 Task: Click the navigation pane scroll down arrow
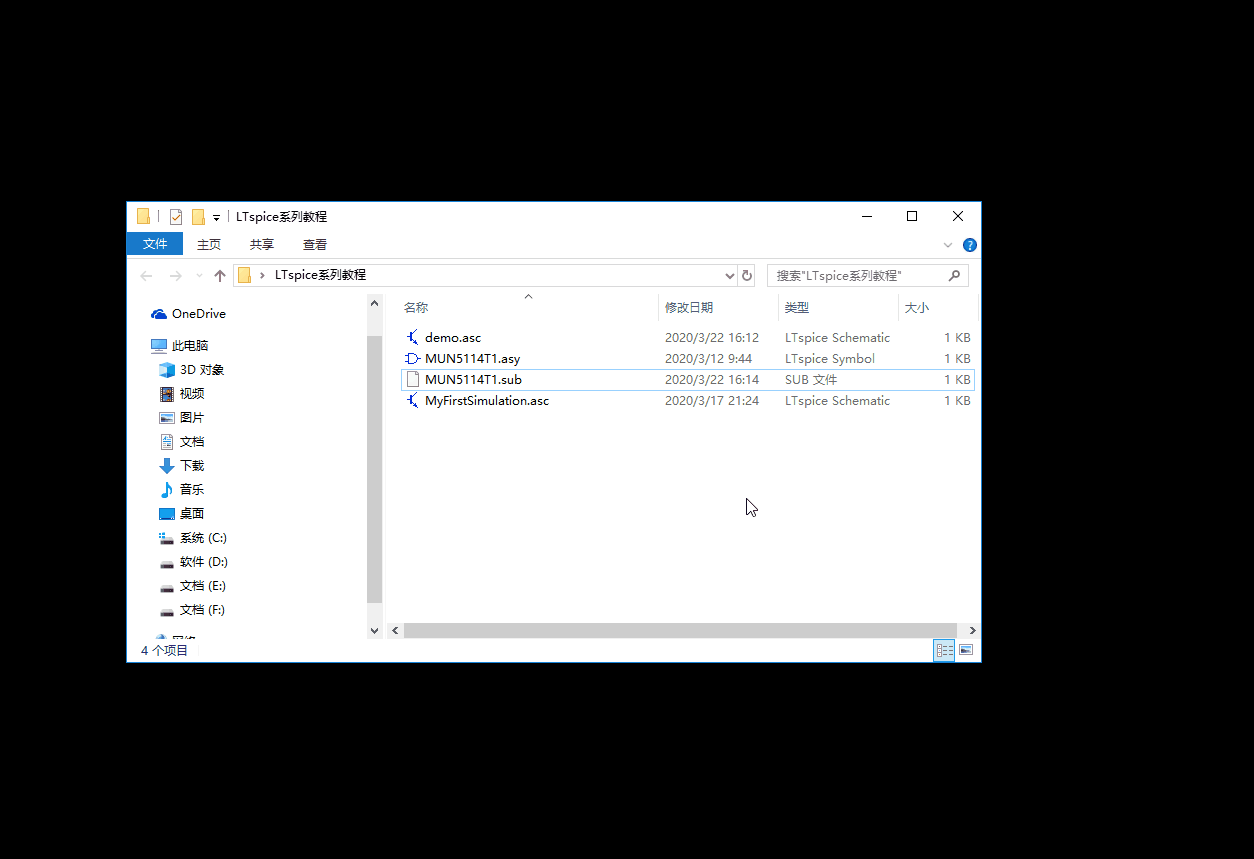tap(375, 631)
